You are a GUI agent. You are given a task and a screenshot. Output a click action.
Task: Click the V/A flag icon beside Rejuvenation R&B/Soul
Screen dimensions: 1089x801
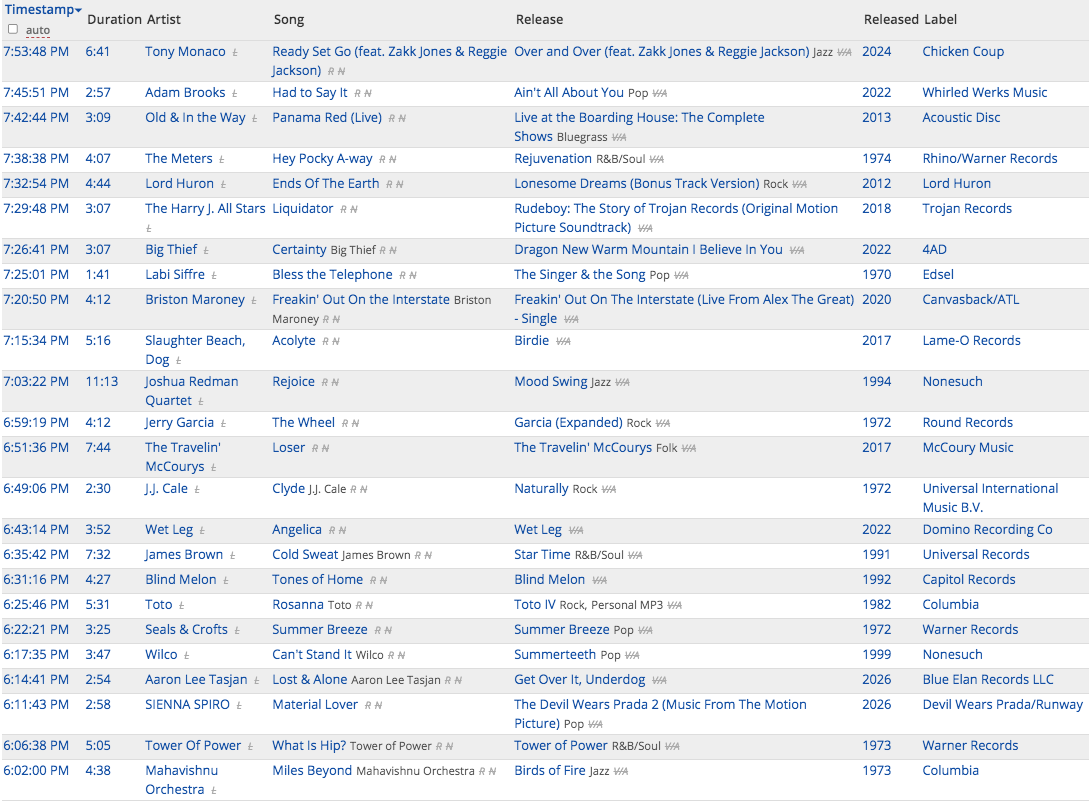tap(656, 160)
